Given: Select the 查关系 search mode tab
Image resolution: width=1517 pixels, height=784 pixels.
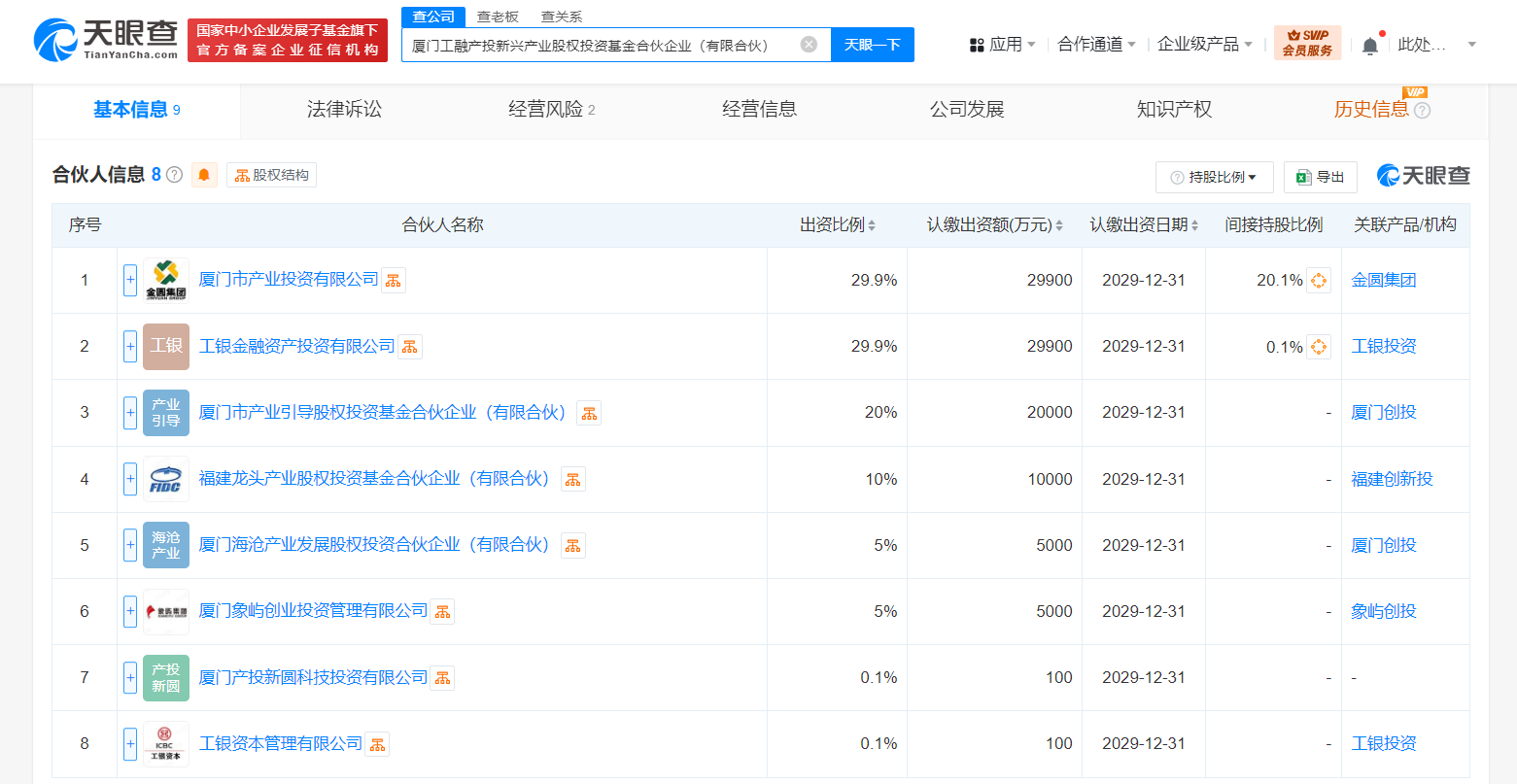Looking at the screenshot, I should point(562,17).
